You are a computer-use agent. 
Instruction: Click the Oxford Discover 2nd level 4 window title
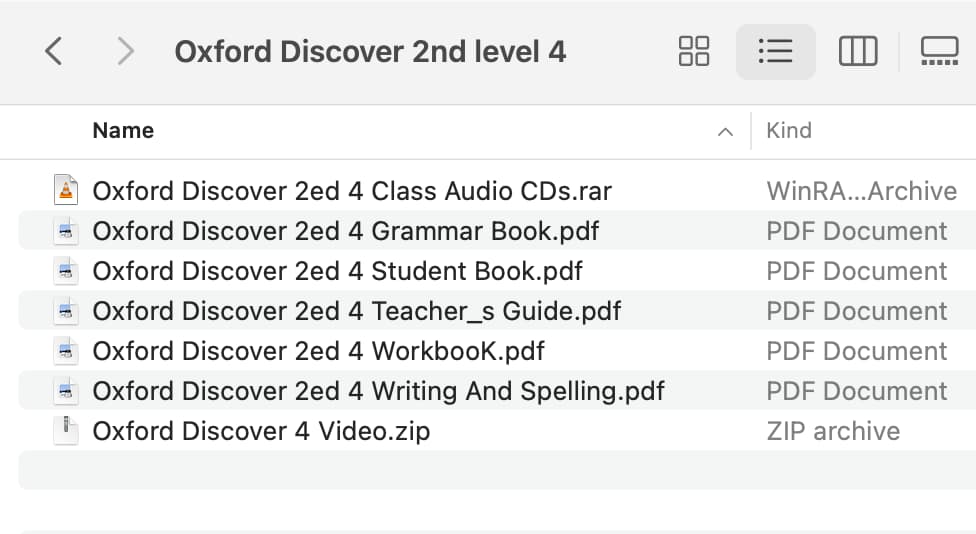coord(370,52)
